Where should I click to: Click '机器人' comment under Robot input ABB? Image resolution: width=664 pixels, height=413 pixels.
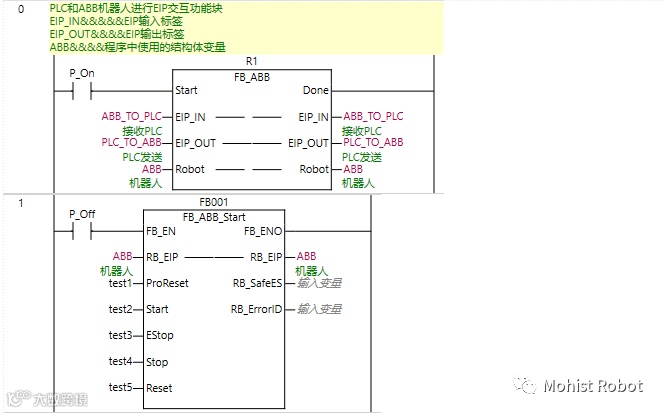click(145, 183)
